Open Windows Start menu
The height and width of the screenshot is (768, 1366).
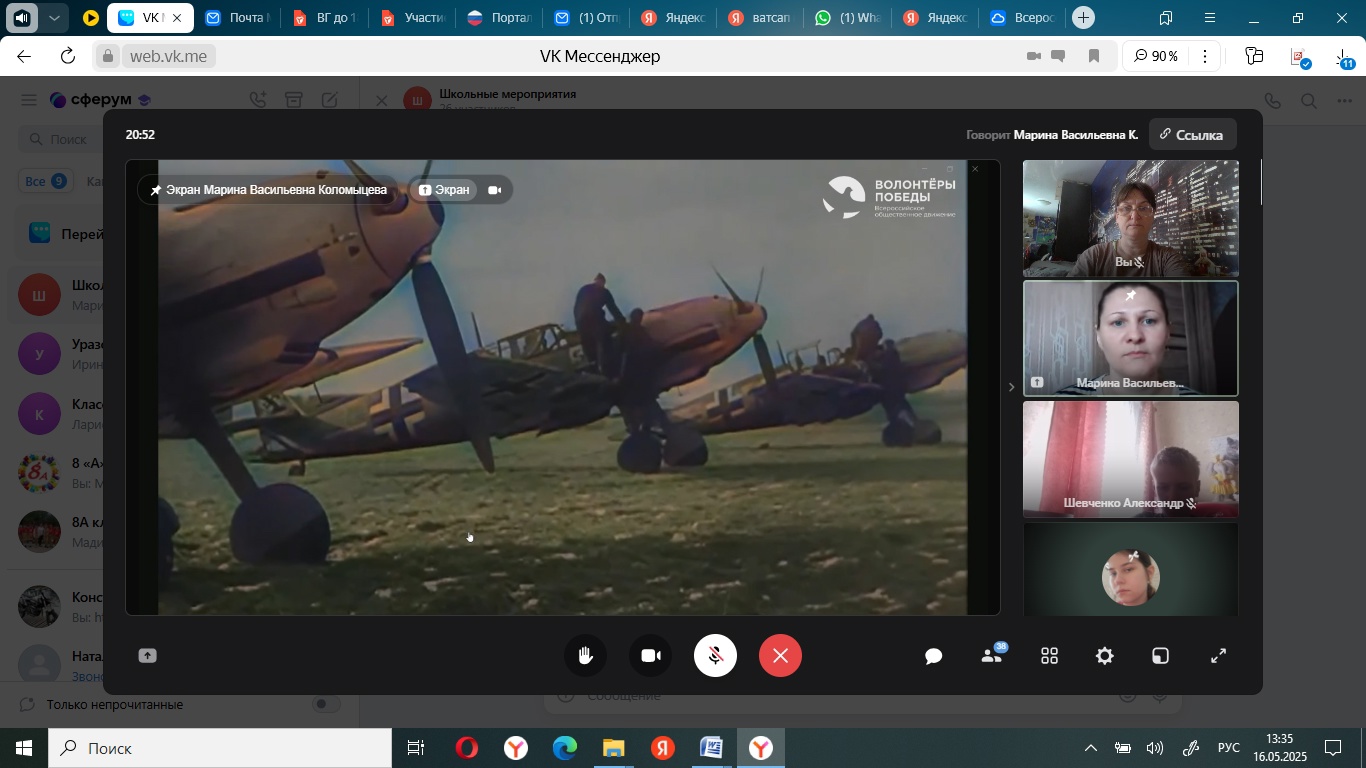24,748
